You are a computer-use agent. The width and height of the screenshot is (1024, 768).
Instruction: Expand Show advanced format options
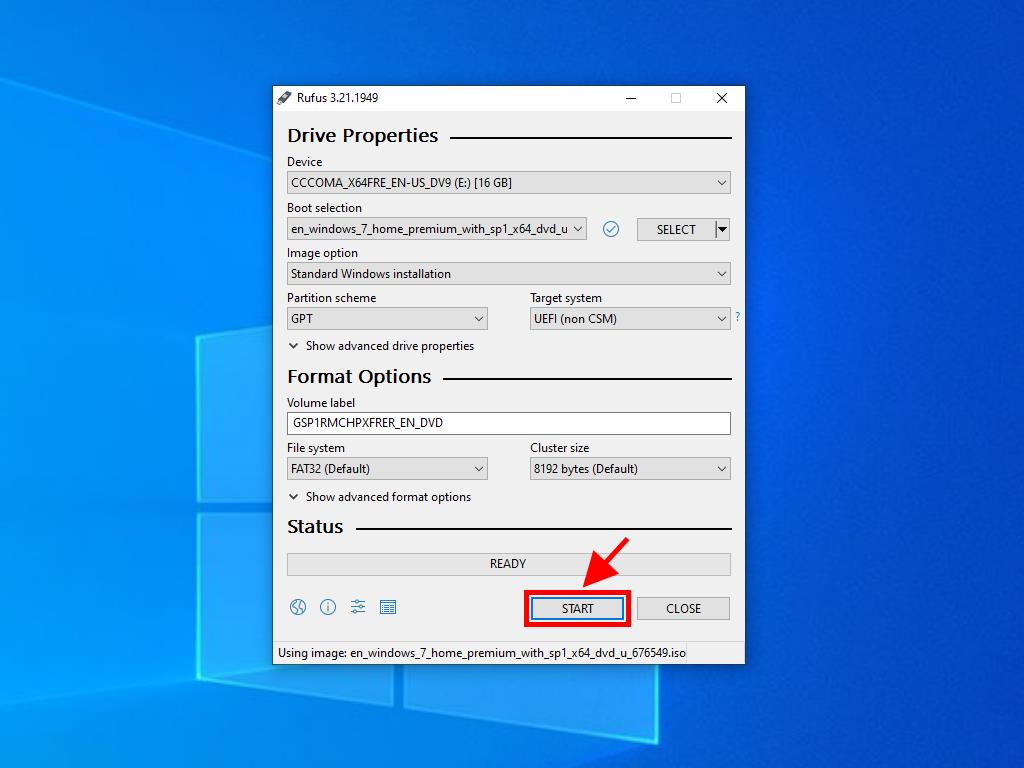click(x=379, y=497)
